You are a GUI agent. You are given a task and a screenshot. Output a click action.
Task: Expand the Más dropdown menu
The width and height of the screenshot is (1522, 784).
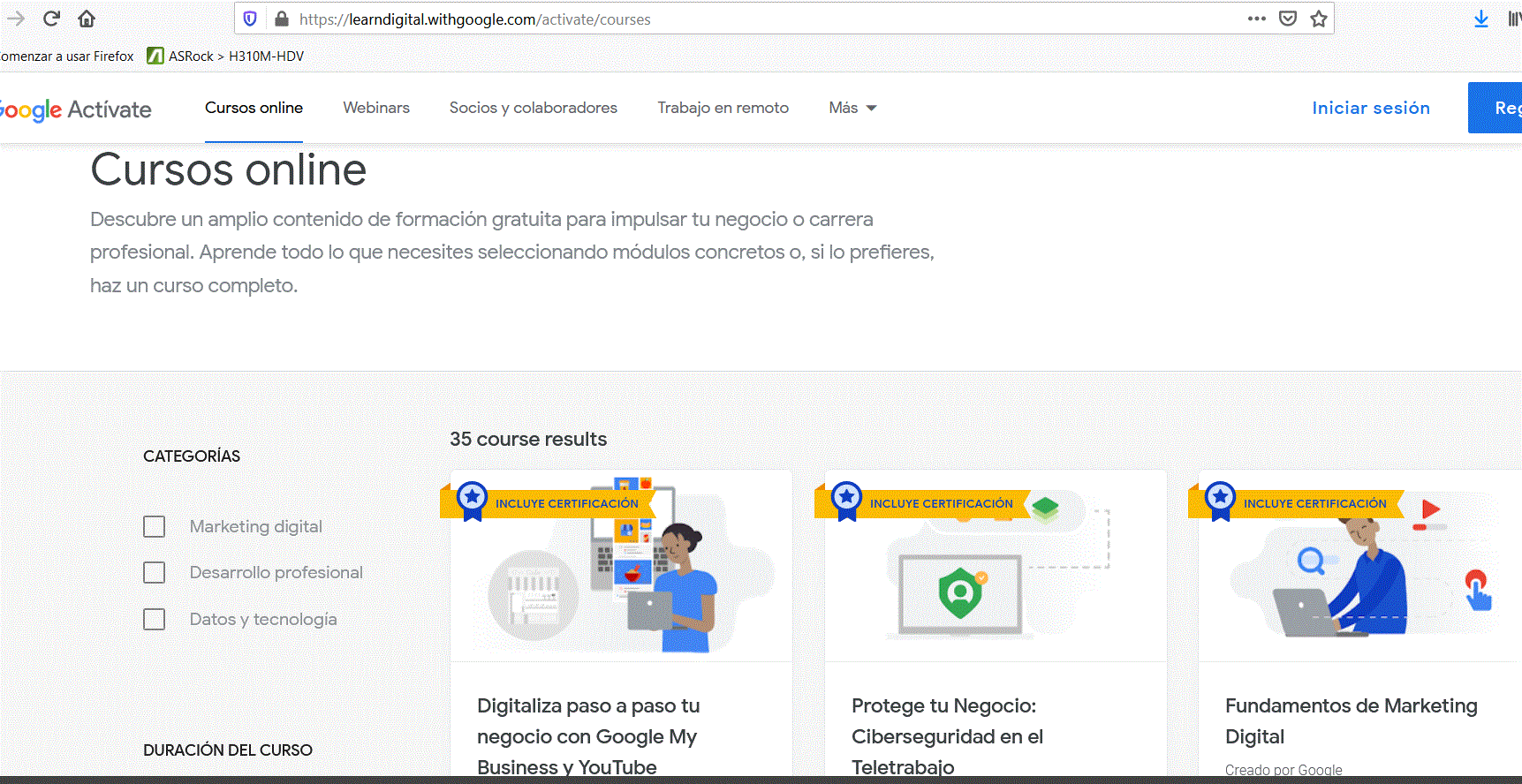852,108
